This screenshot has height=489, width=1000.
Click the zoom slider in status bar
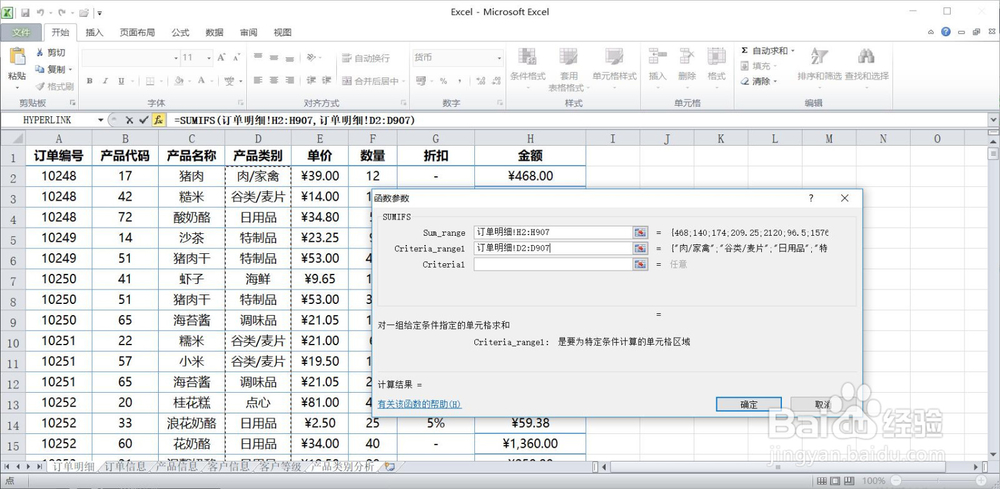pos(938,481)
